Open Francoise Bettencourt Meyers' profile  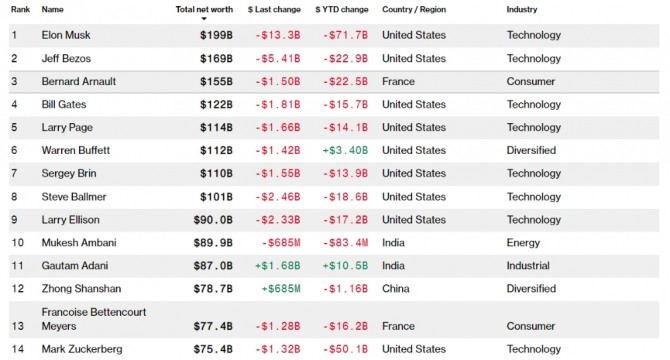tap(94, 319)
